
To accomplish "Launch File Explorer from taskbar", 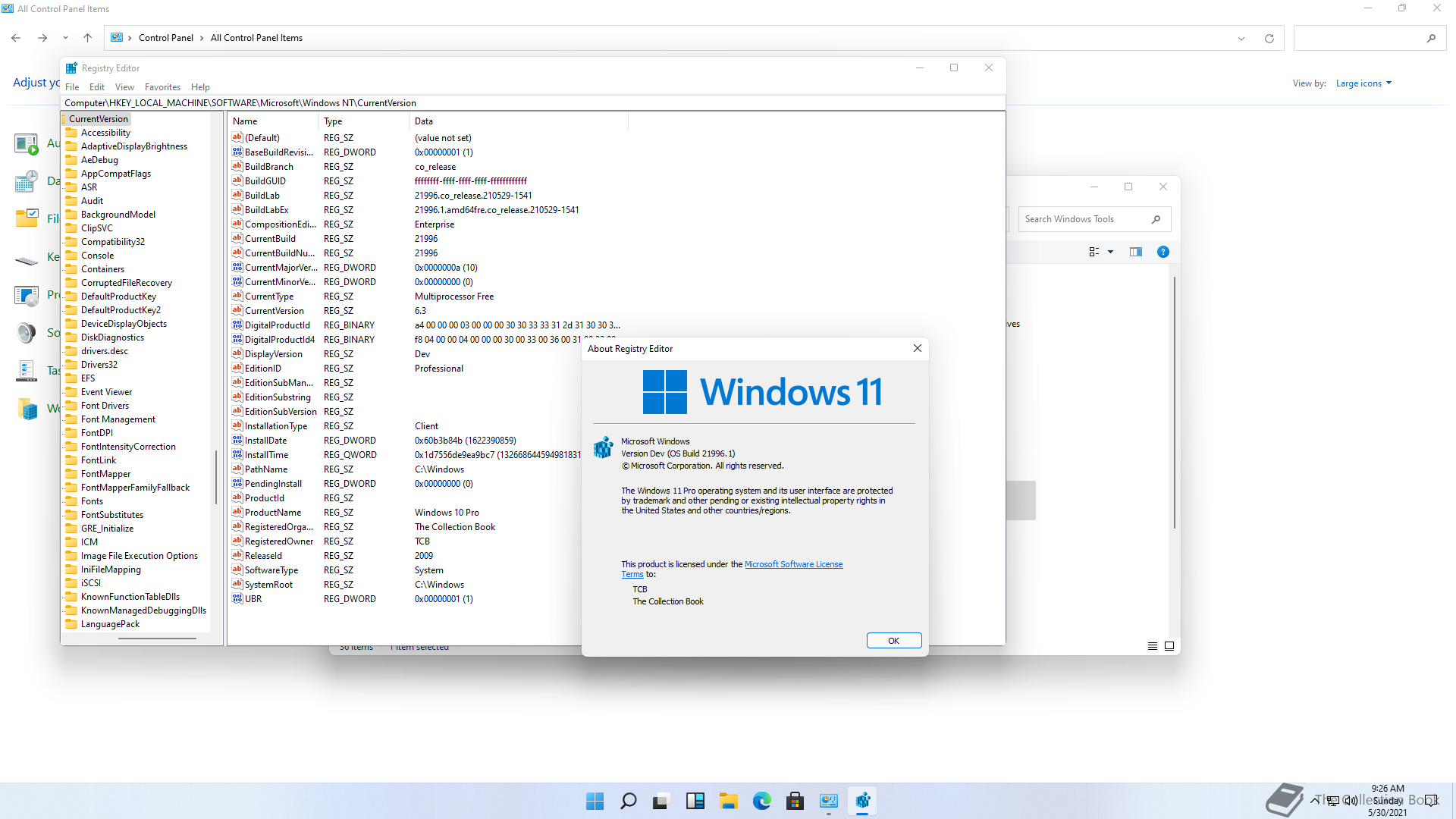I will (x=729, y=801).
